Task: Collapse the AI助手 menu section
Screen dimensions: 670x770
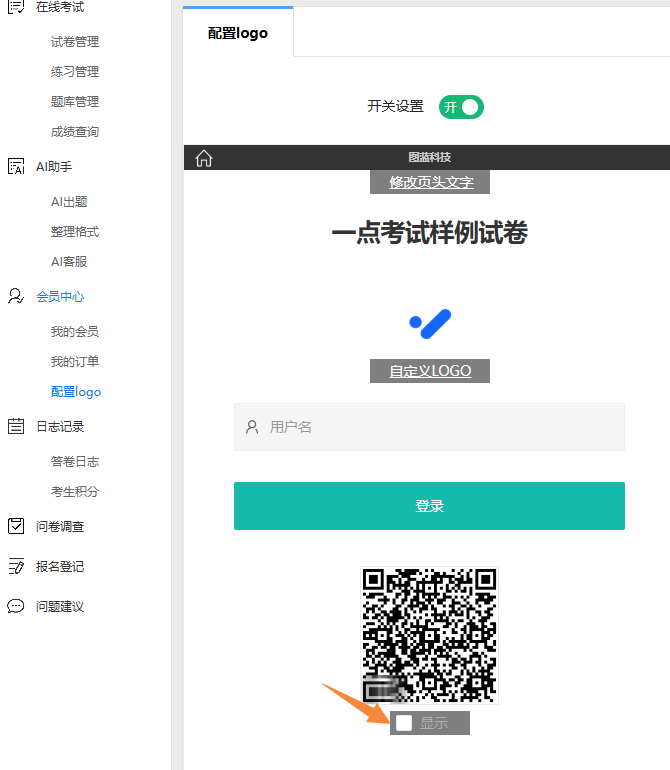Action: (54, 166)
